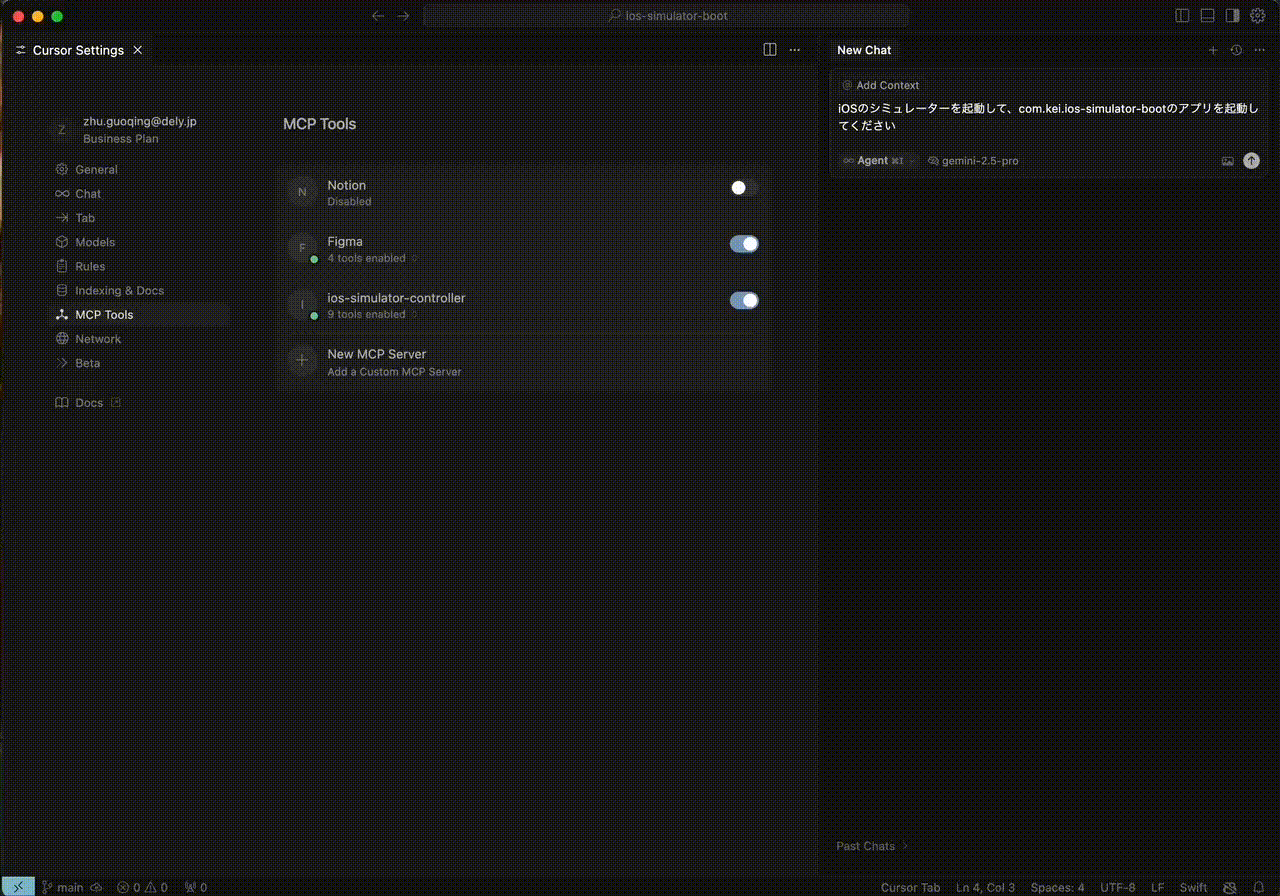The height and width of the screenshot is (896, 1280).
Task: Open the main branch indicator
Action: [63, 887]
